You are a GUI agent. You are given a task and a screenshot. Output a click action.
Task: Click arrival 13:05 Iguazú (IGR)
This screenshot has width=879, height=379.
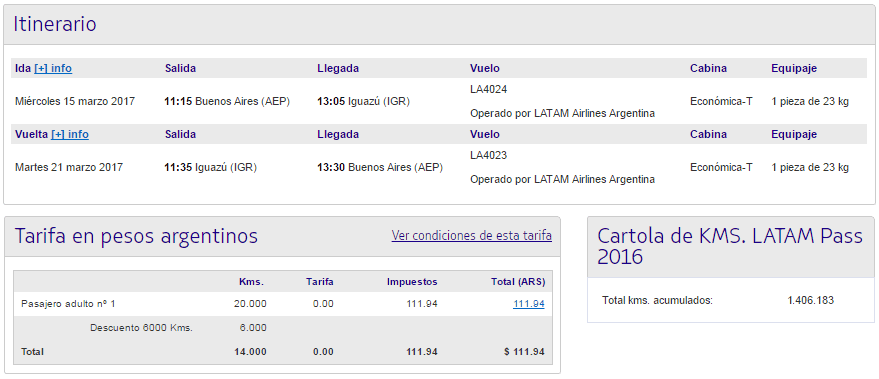coord(363,102)
